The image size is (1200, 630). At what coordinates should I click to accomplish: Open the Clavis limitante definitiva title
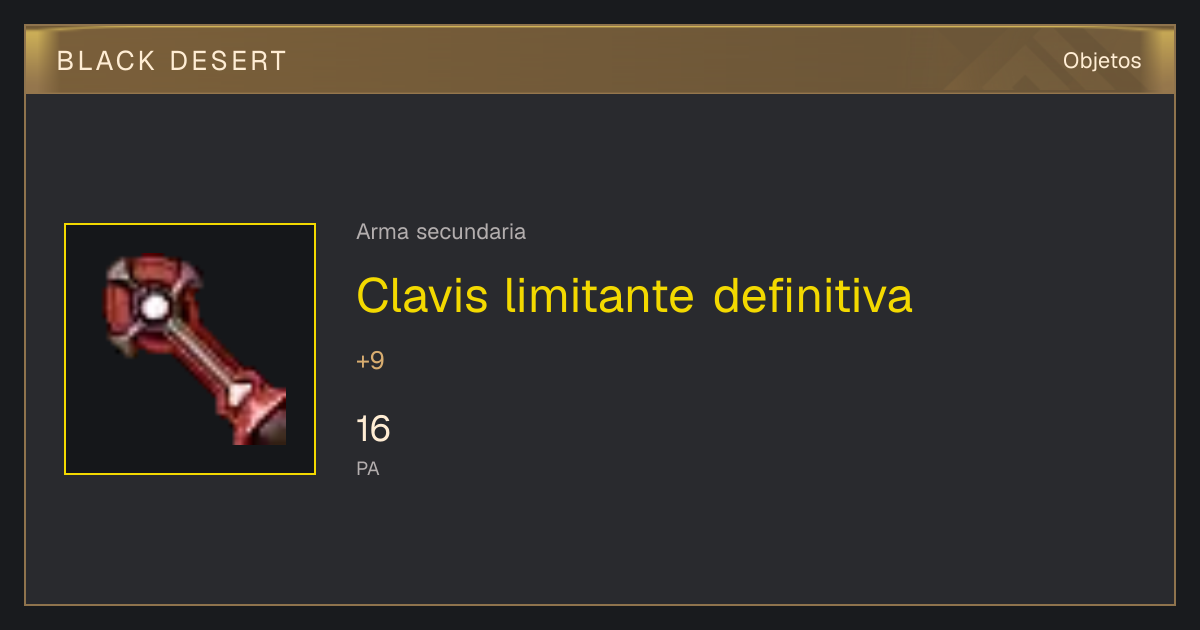634,295
